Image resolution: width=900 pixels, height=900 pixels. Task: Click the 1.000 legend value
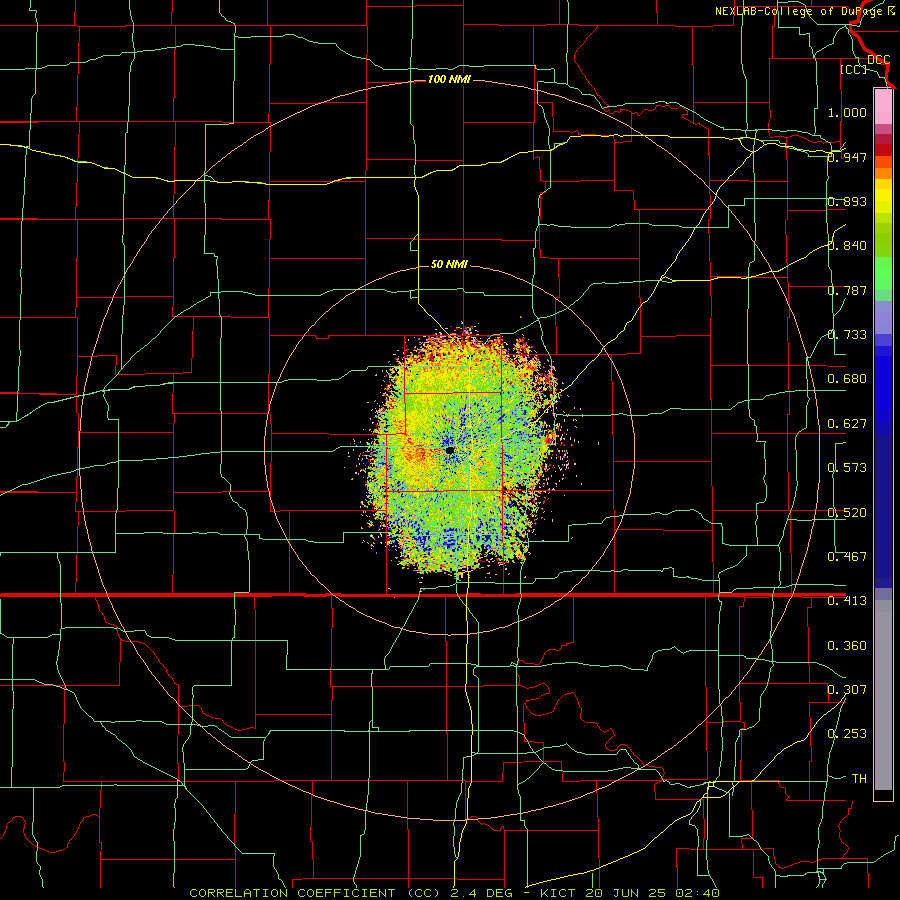[x=847, y=112]
